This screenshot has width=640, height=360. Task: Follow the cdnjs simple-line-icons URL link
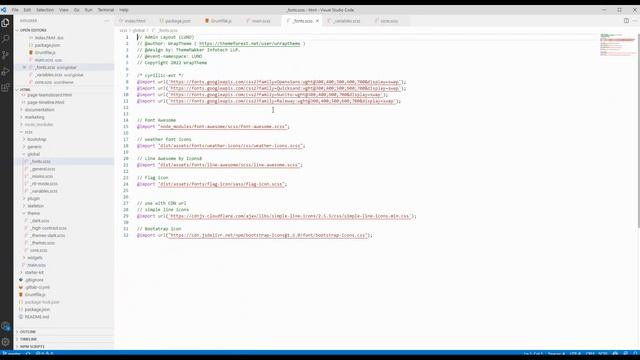tap(289, 216)
